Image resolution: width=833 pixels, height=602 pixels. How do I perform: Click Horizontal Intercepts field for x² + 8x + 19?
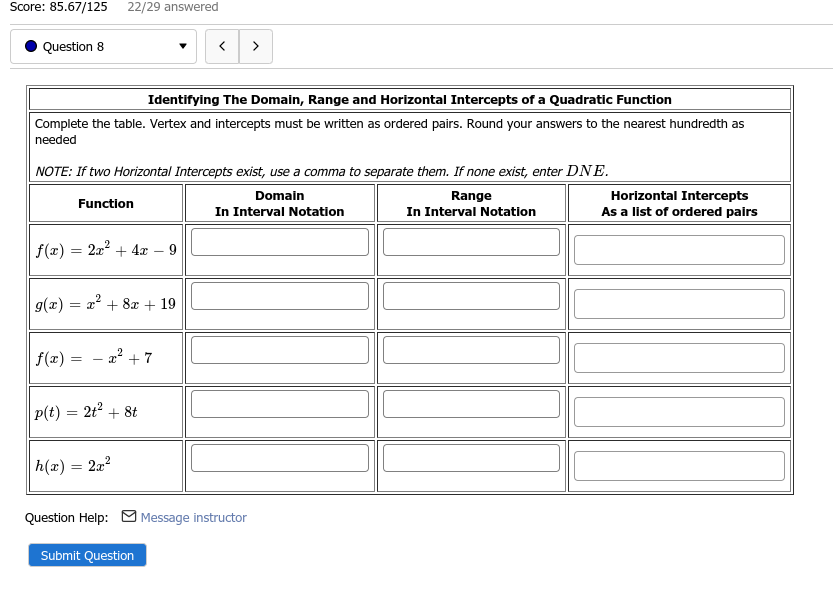679,304
